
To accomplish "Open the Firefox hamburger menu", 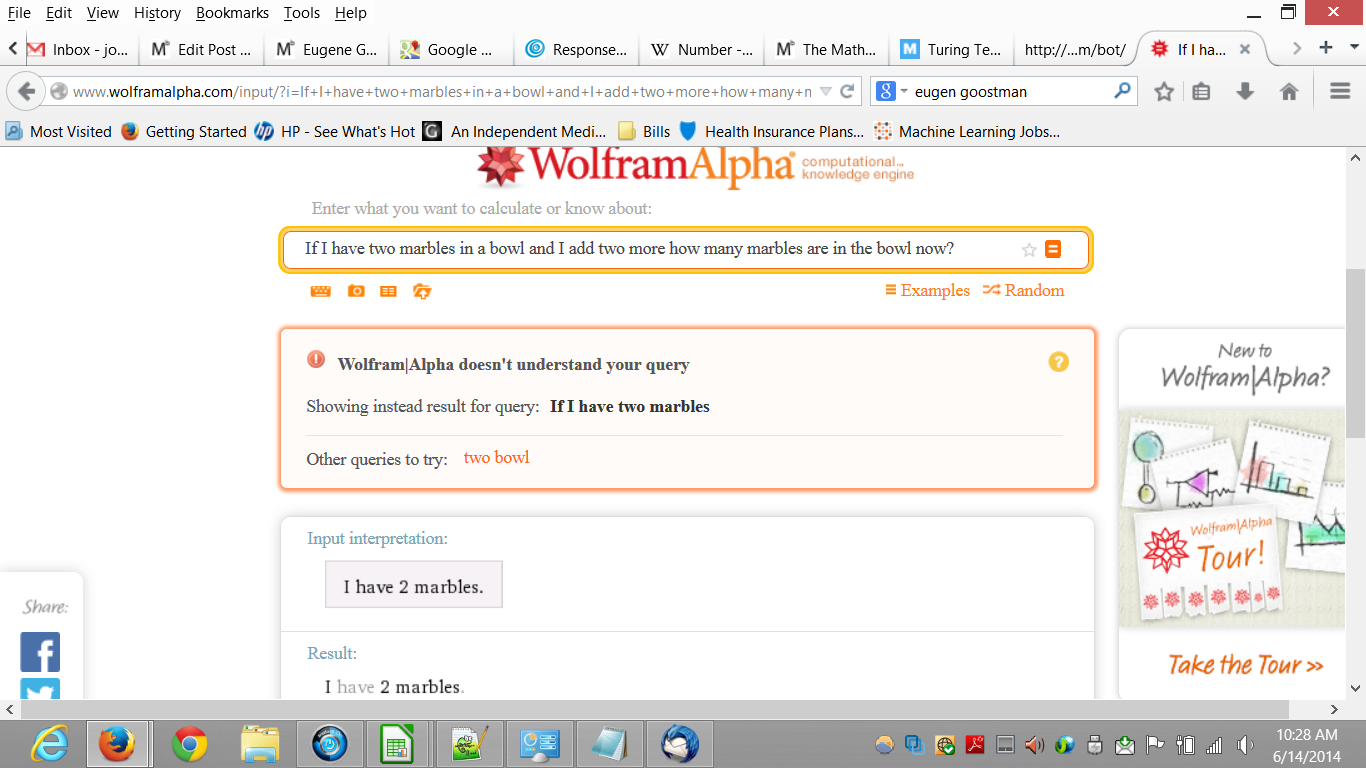I will (1341, 91).
